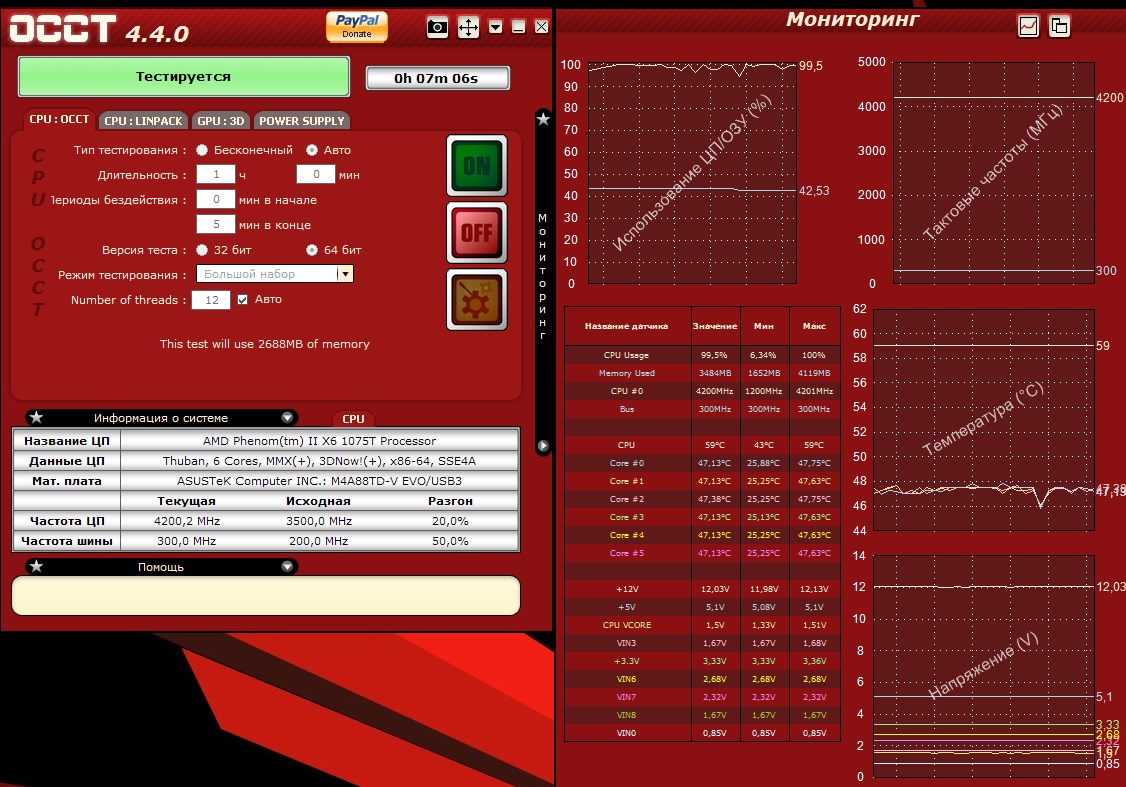The width and height of the screenshot is (1126, 787).
Task: Click the Напряжение voltage graph
Action: 984,666
